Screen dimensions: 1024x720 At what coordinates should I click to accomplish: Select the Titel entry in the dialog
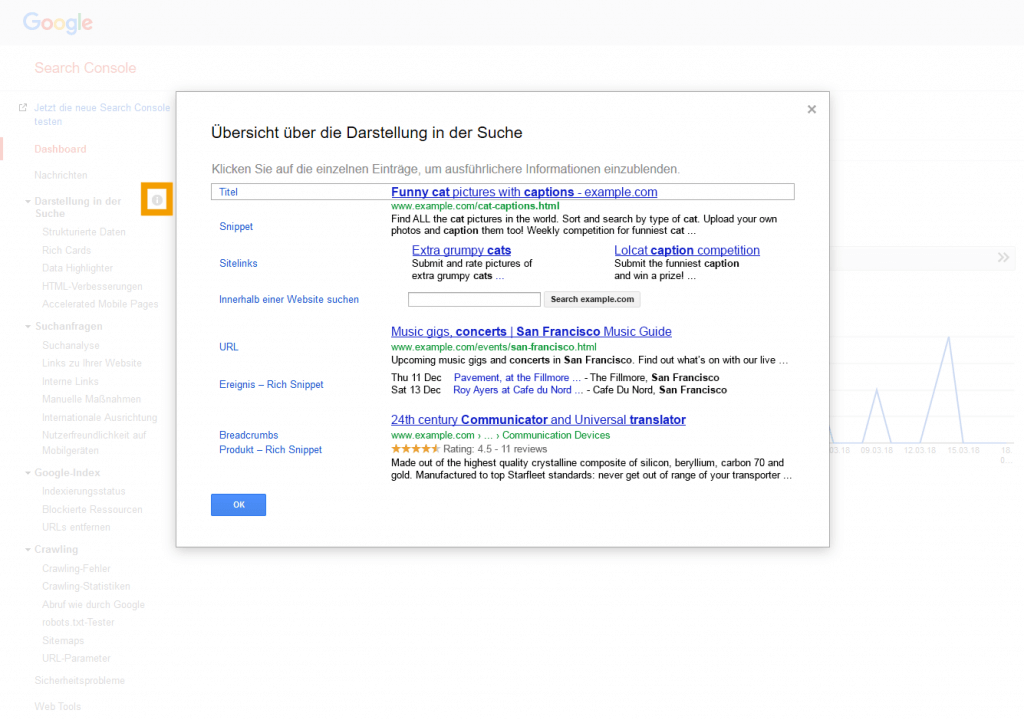click(x=228, y=192)
